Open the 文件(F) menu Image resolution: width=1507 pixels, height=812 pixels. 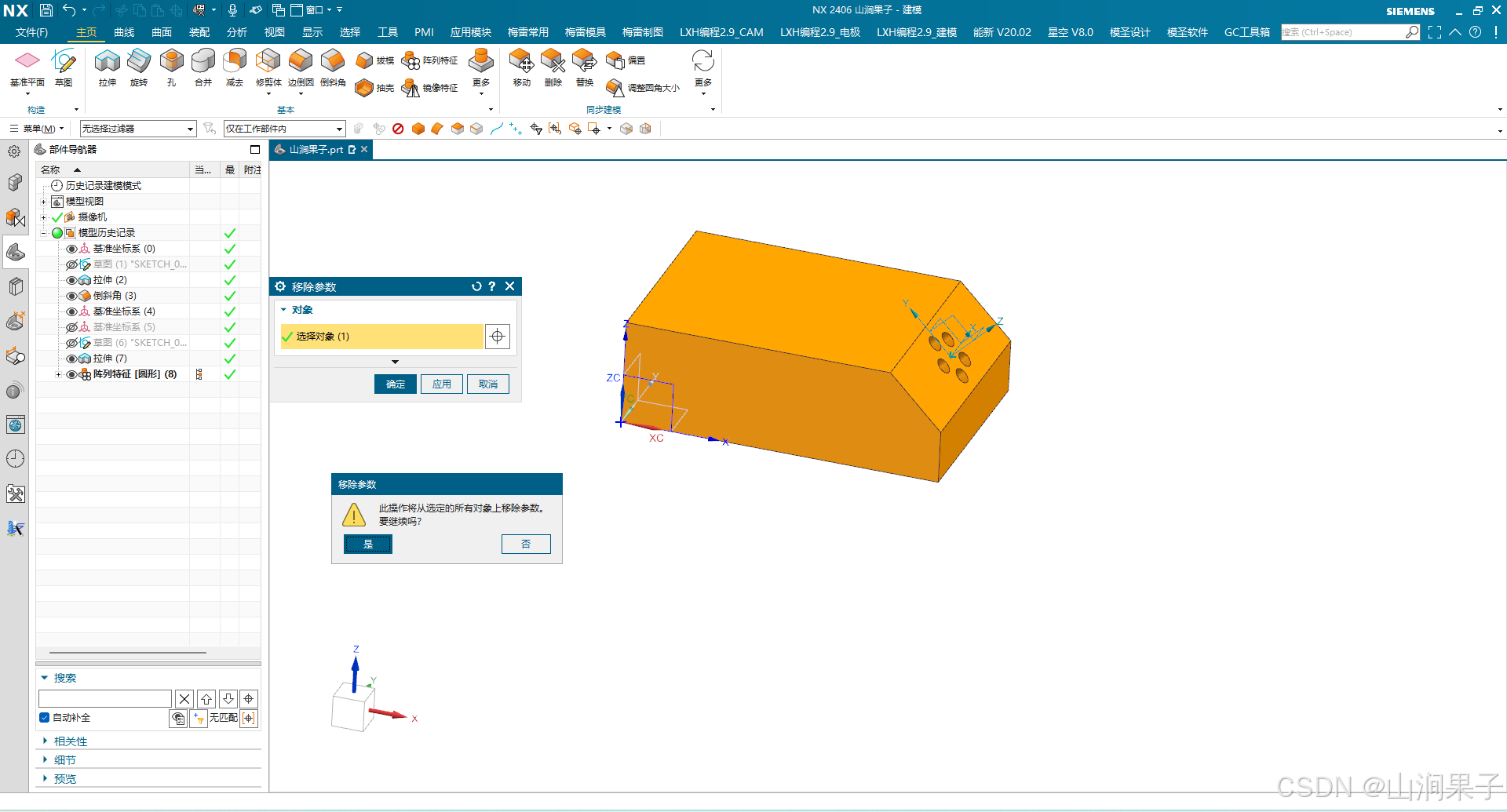(31, 32)
